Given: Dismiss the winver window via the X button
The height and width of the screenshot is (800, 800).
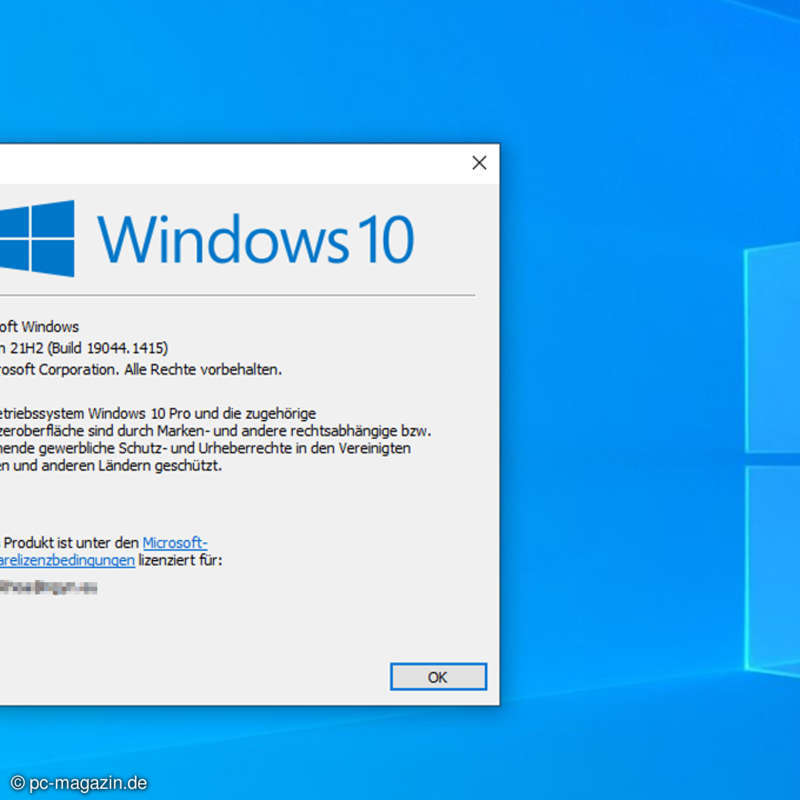Looking at the screenshot, I should pos(479,162).
